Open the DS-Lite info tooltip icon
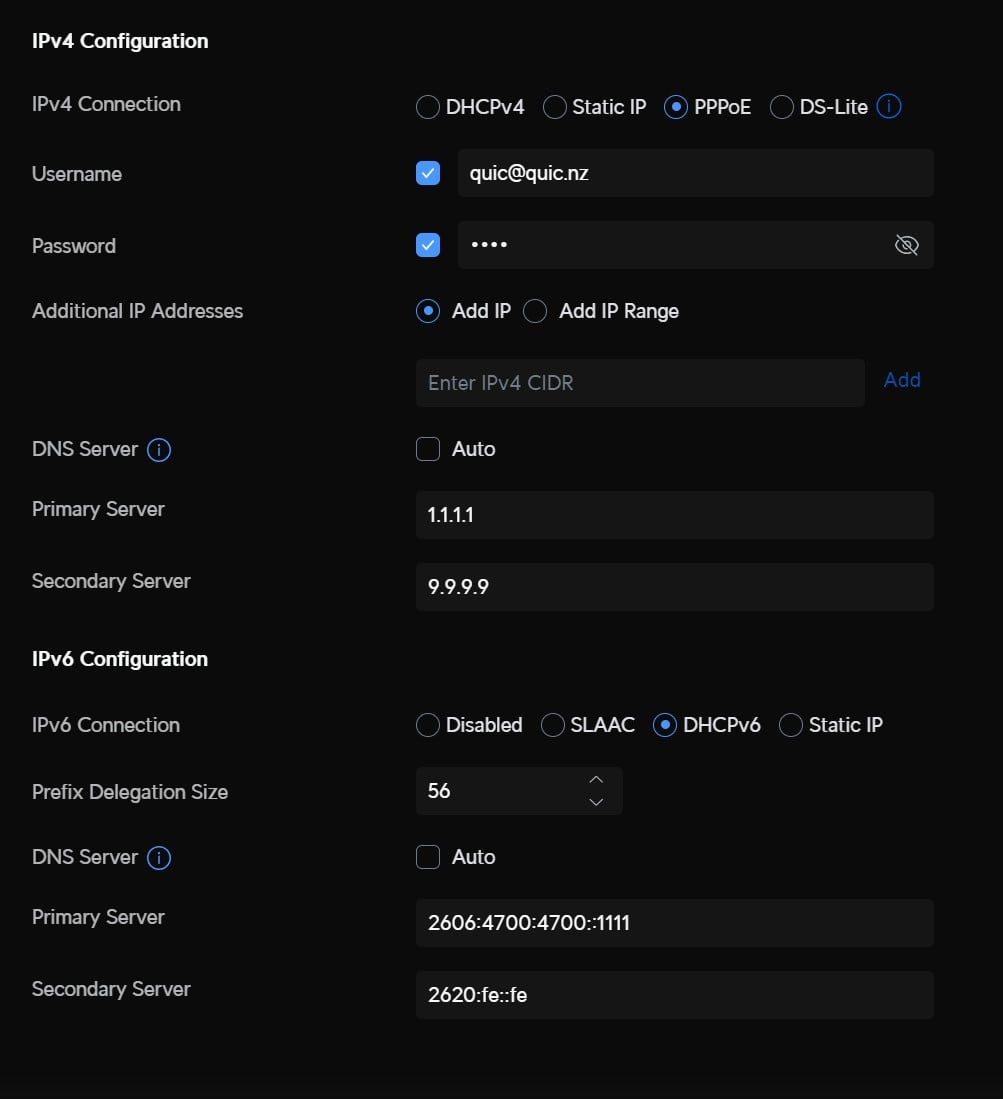The image size is (1003, 1099). tap(888, 106)
